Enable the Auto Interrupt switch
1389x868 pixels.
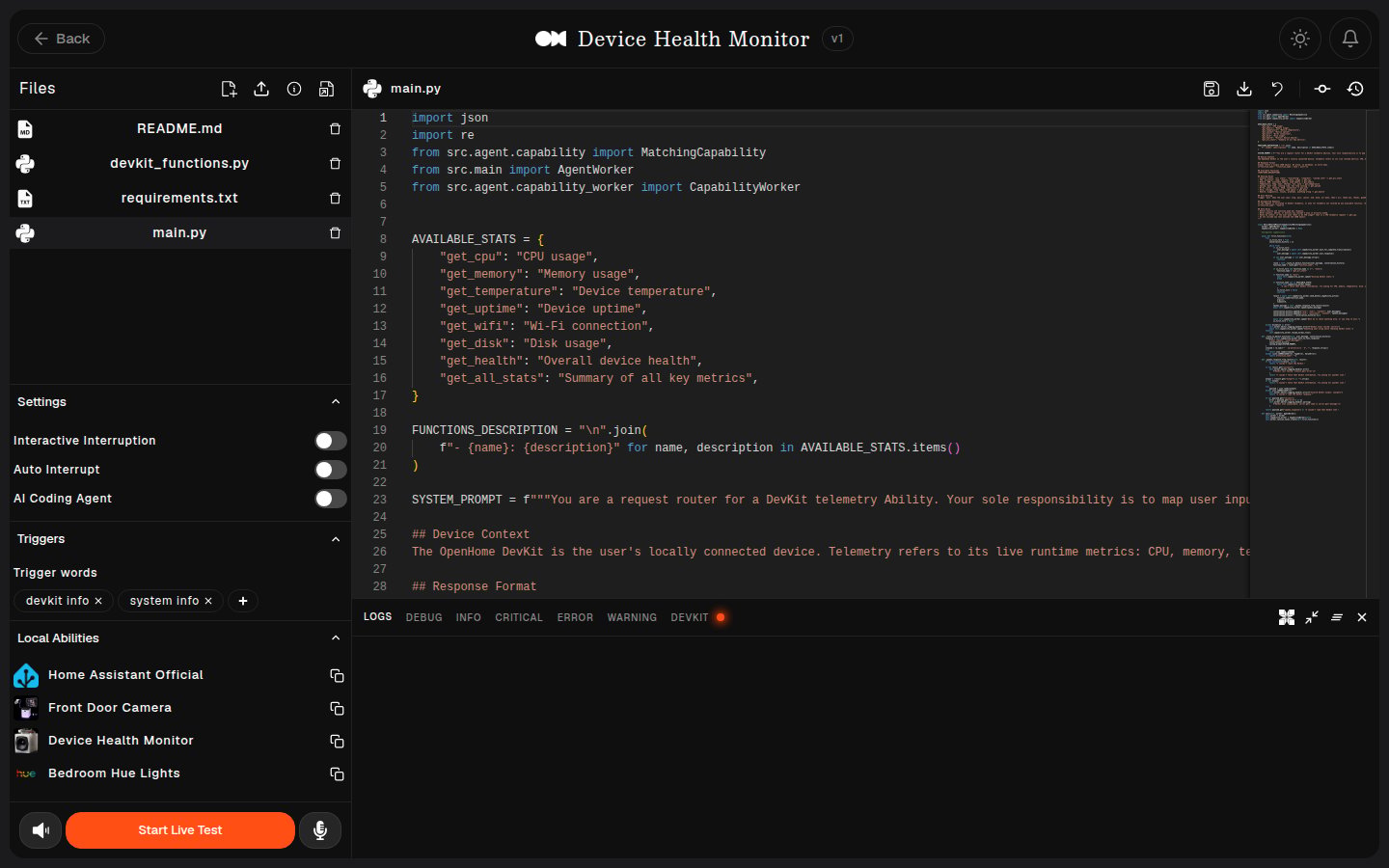[x=331, y=470]
